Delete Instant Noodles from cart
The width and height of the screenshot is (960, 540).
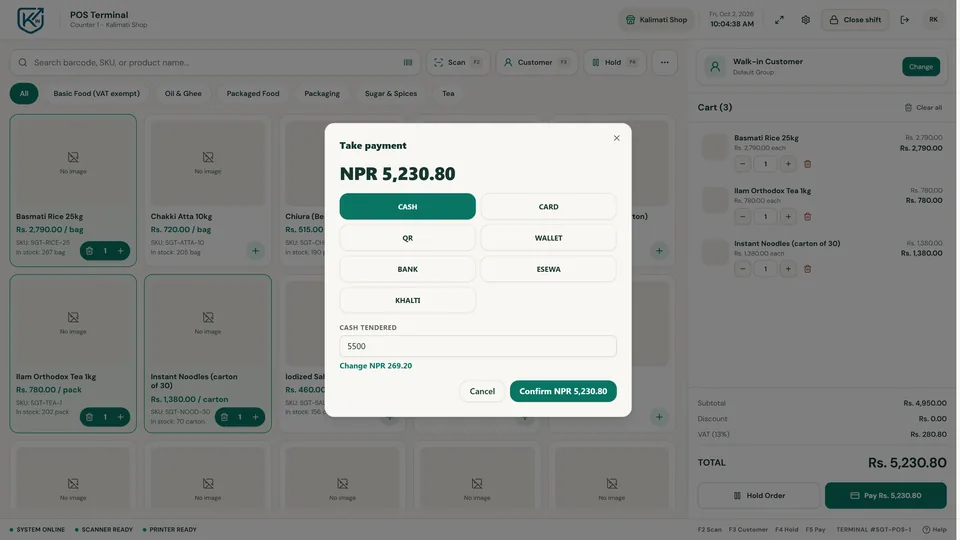(x=808, y=269)
